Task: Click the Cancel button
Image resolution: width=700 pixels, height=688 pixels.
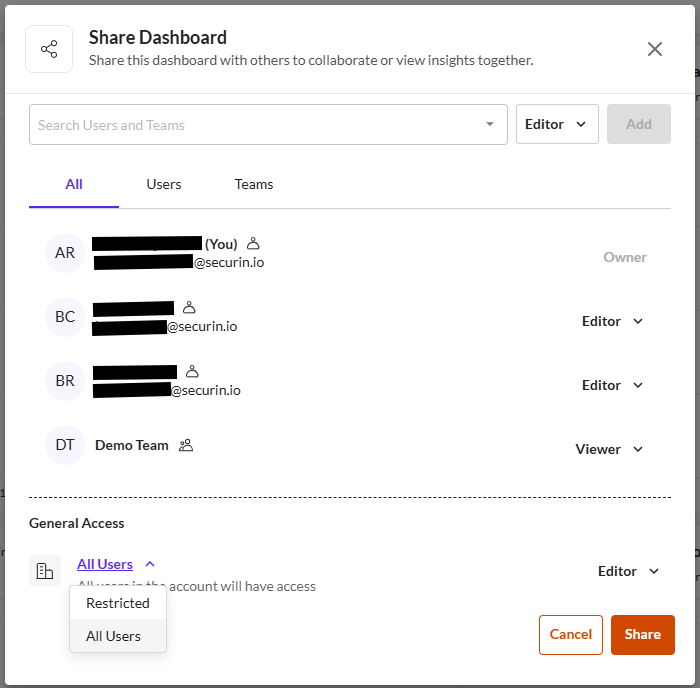Action: pyautogui.click(x=571, y=634)
